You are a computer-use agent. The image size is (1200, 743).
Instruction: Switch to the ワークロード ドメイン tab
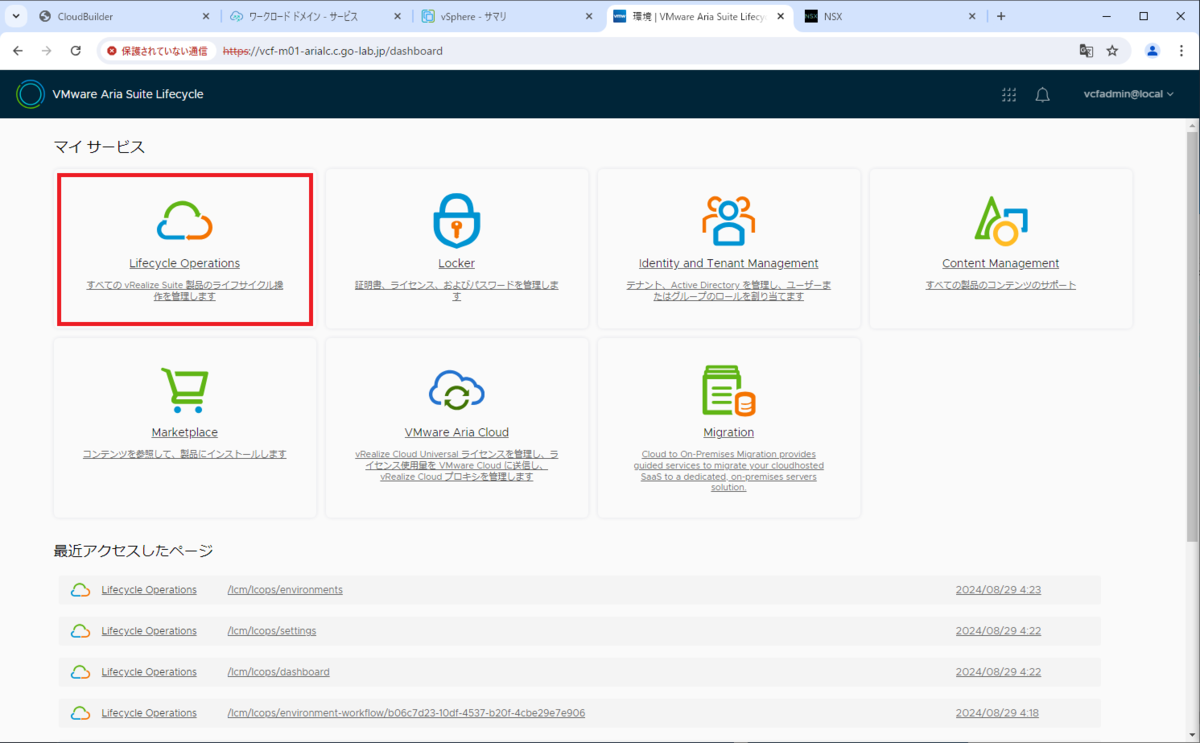[316, 16]
